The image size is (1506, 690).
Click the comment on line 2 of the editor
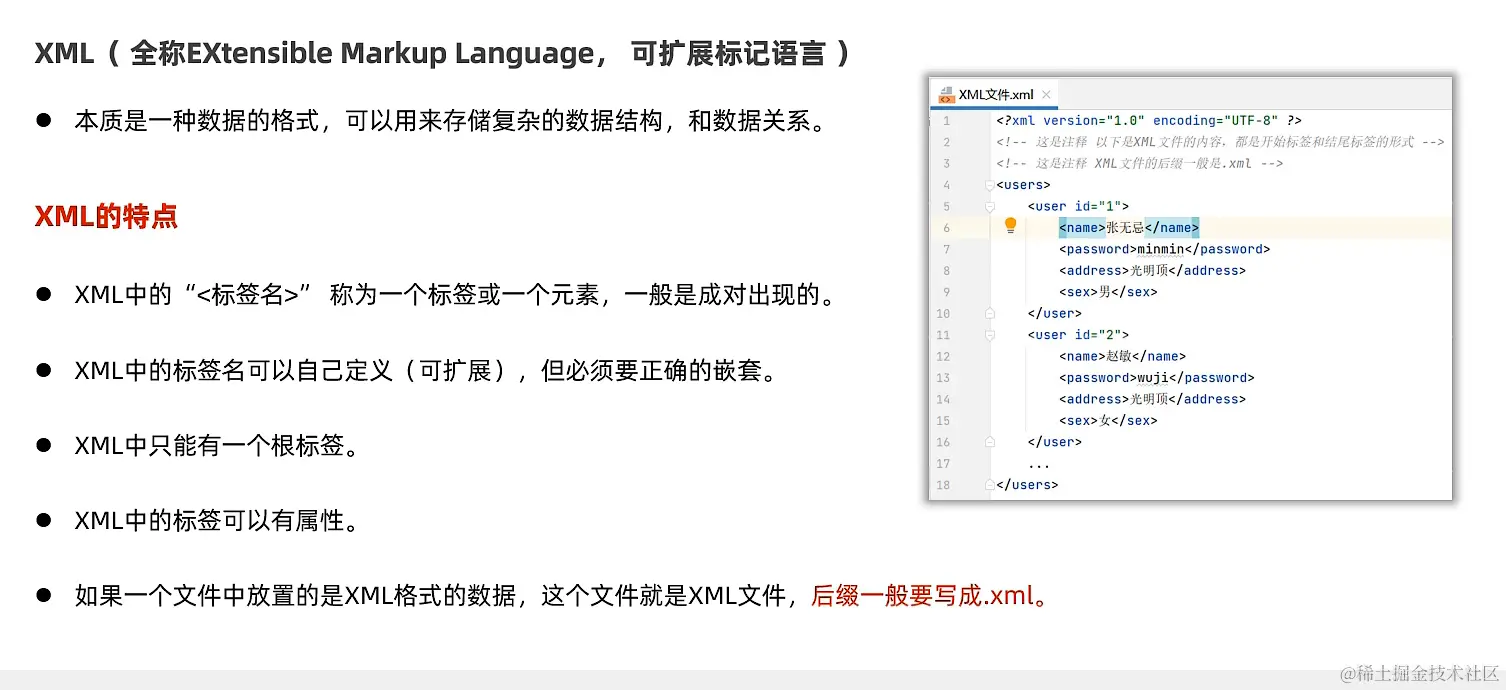(1220, 142)
